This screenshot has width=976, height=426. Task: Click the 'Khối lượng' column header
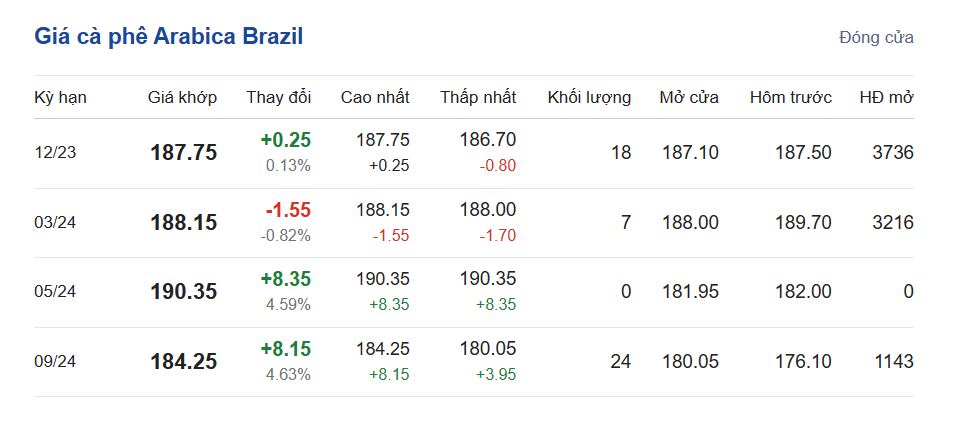pos(589,97)
